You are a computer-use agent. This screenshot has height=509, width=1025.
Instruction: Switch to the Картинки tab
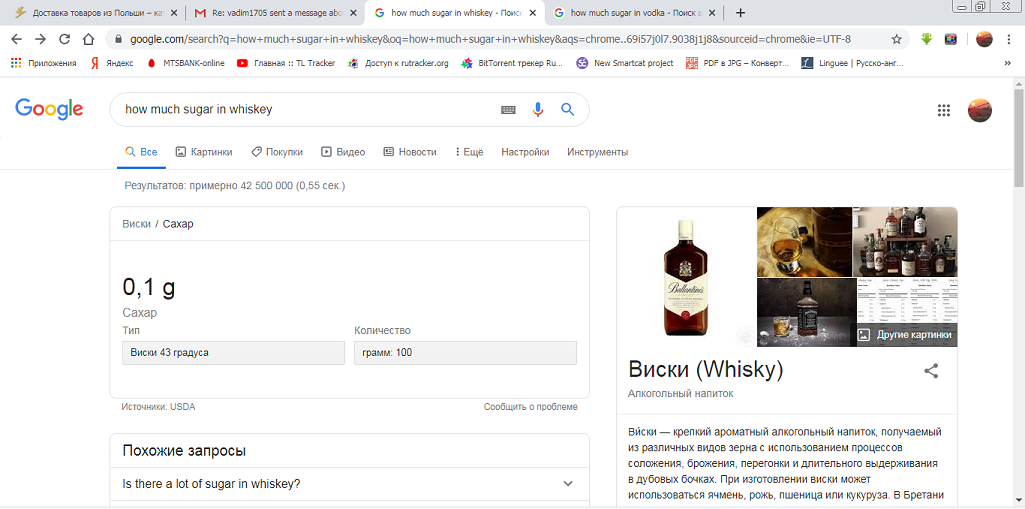tap(204, 152)
